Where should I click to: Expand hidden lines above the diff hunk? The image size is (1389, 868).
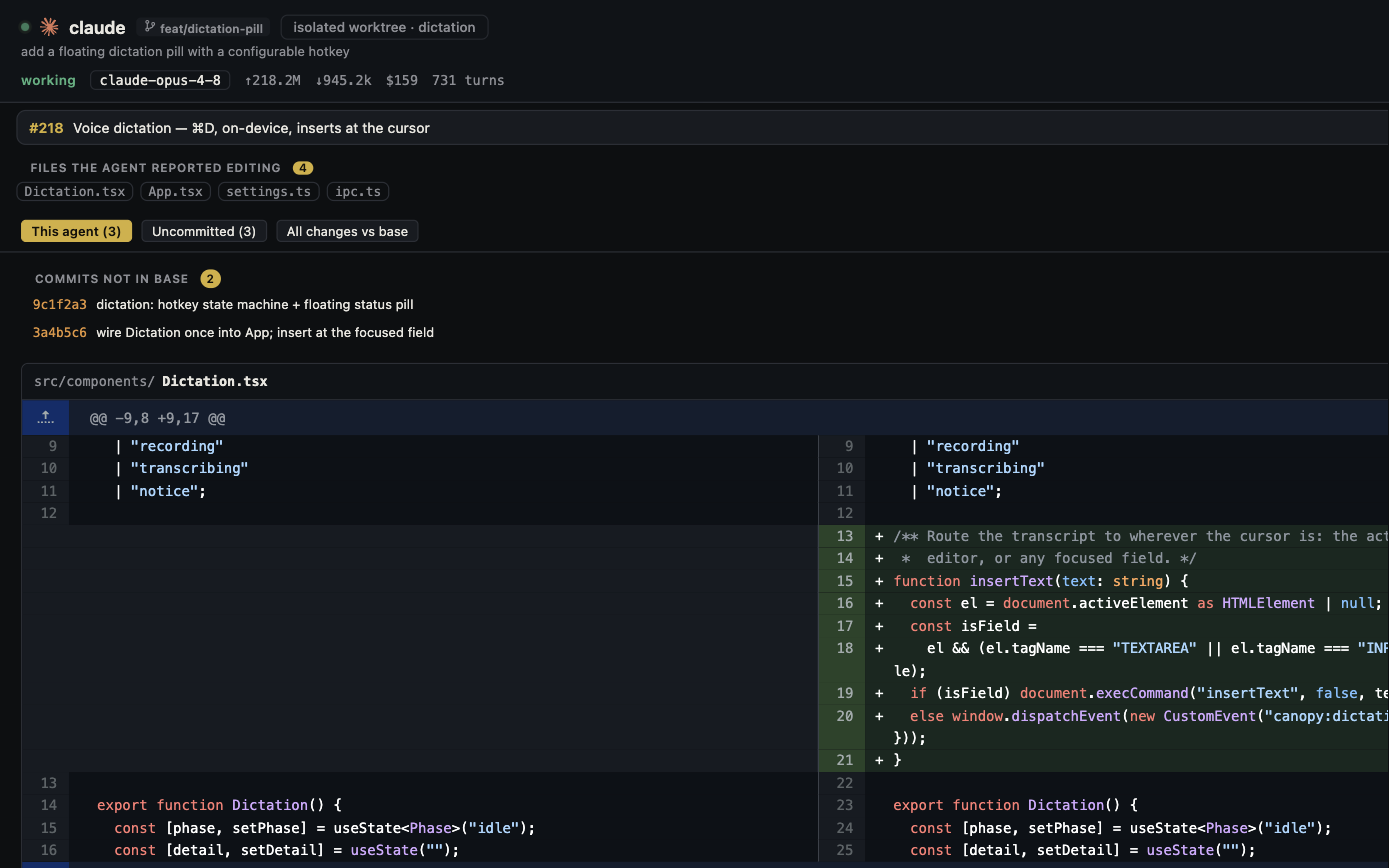pyautogui.click(x=45, y=417)
